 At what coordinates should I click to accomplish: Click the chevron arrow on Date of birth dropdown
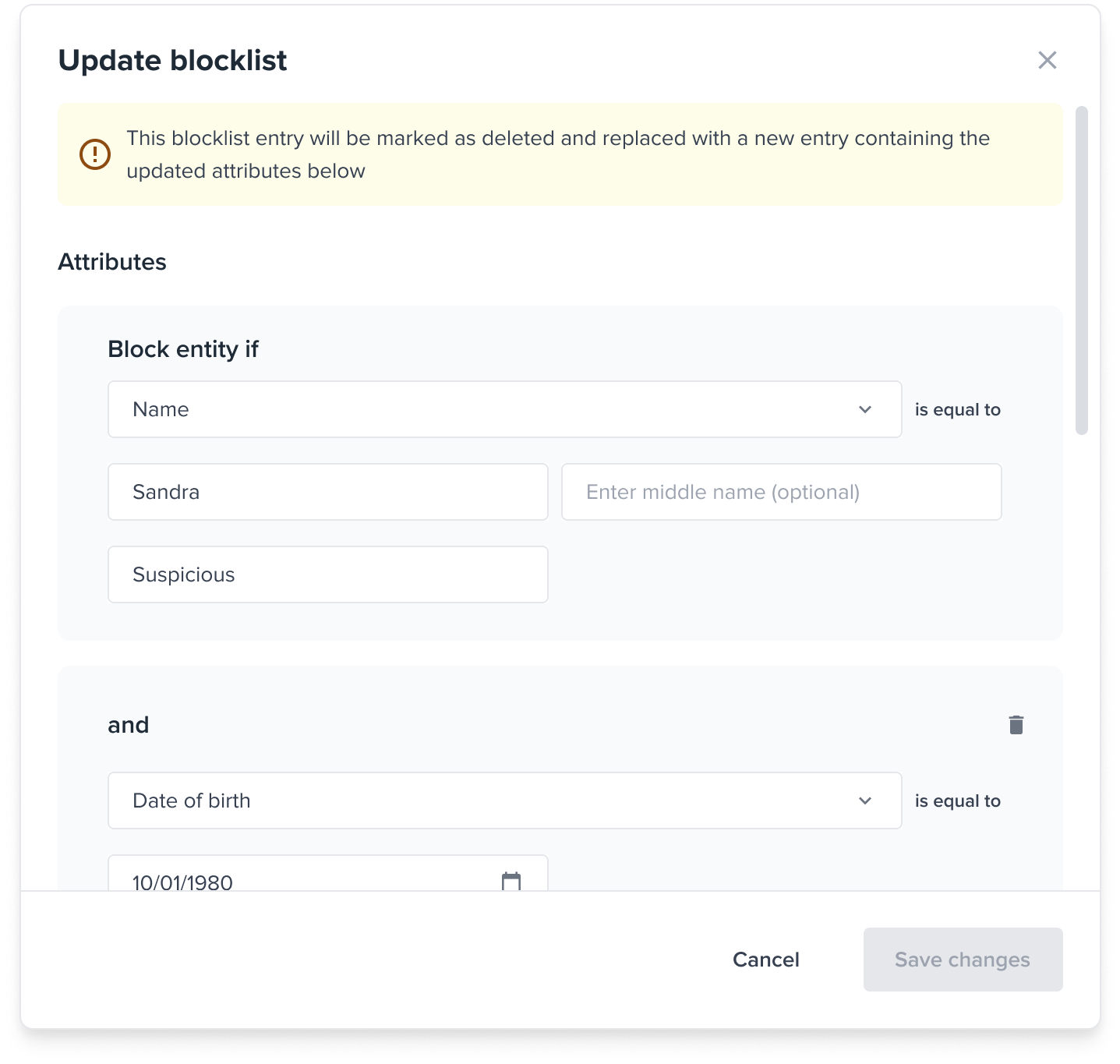point(864,801)
